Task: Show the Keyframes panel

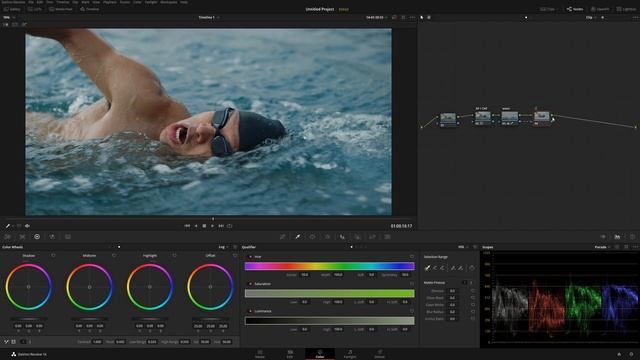Action: tap(603, 237)
